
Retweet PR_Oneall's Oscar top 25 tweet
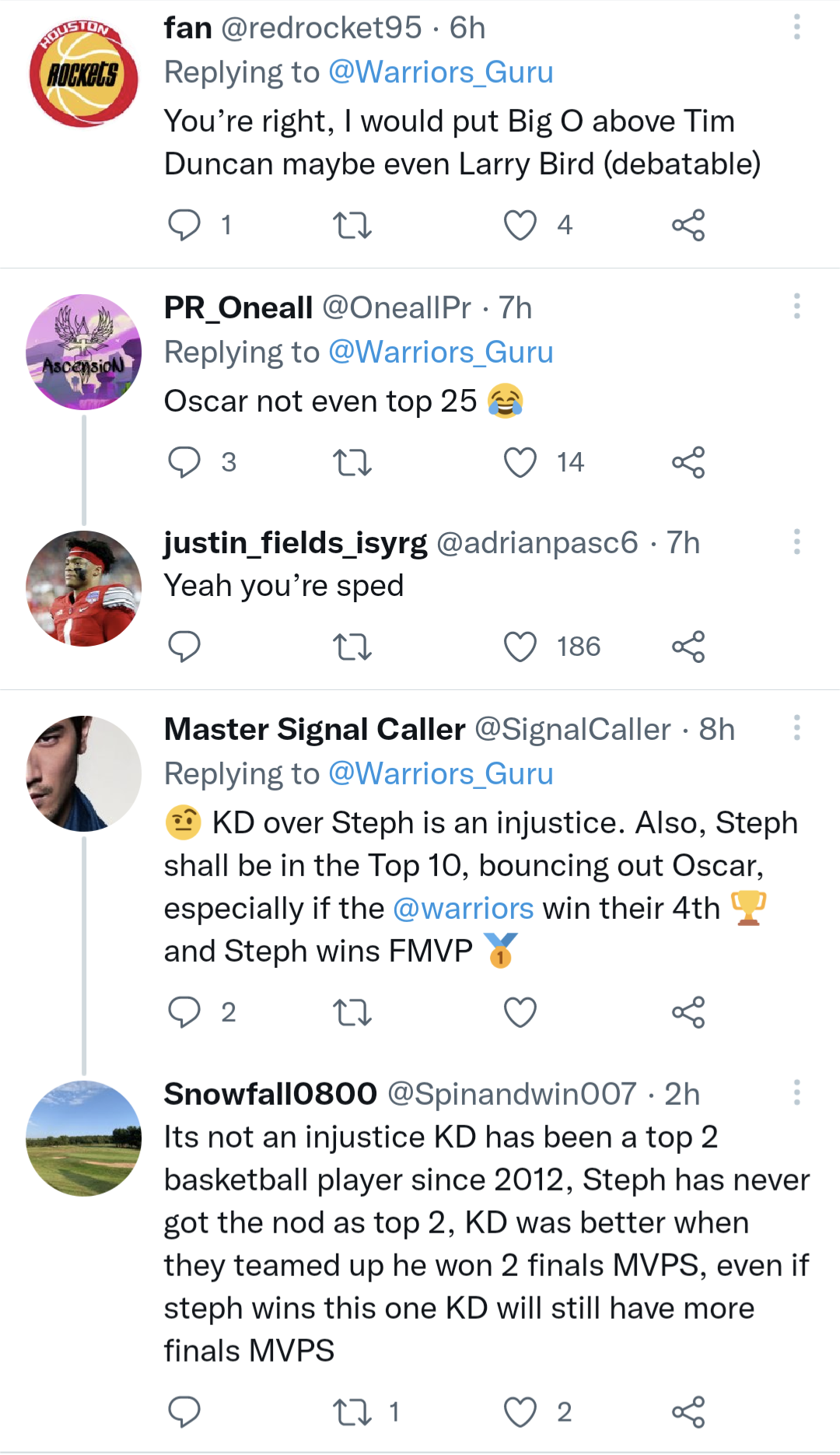(x=352, y=462)
